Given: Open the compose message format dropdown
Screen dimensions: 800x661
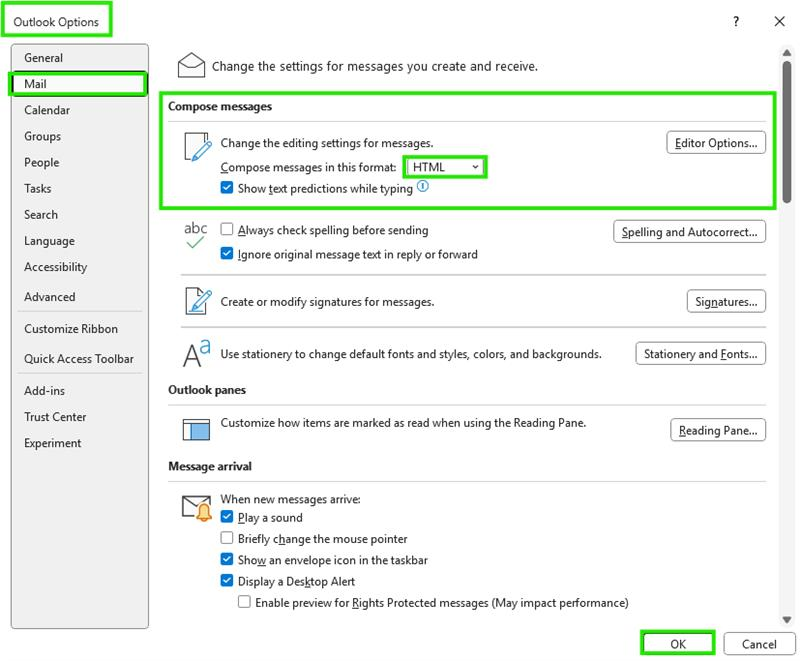Looking at the screenshot, I should coord(445,167).
